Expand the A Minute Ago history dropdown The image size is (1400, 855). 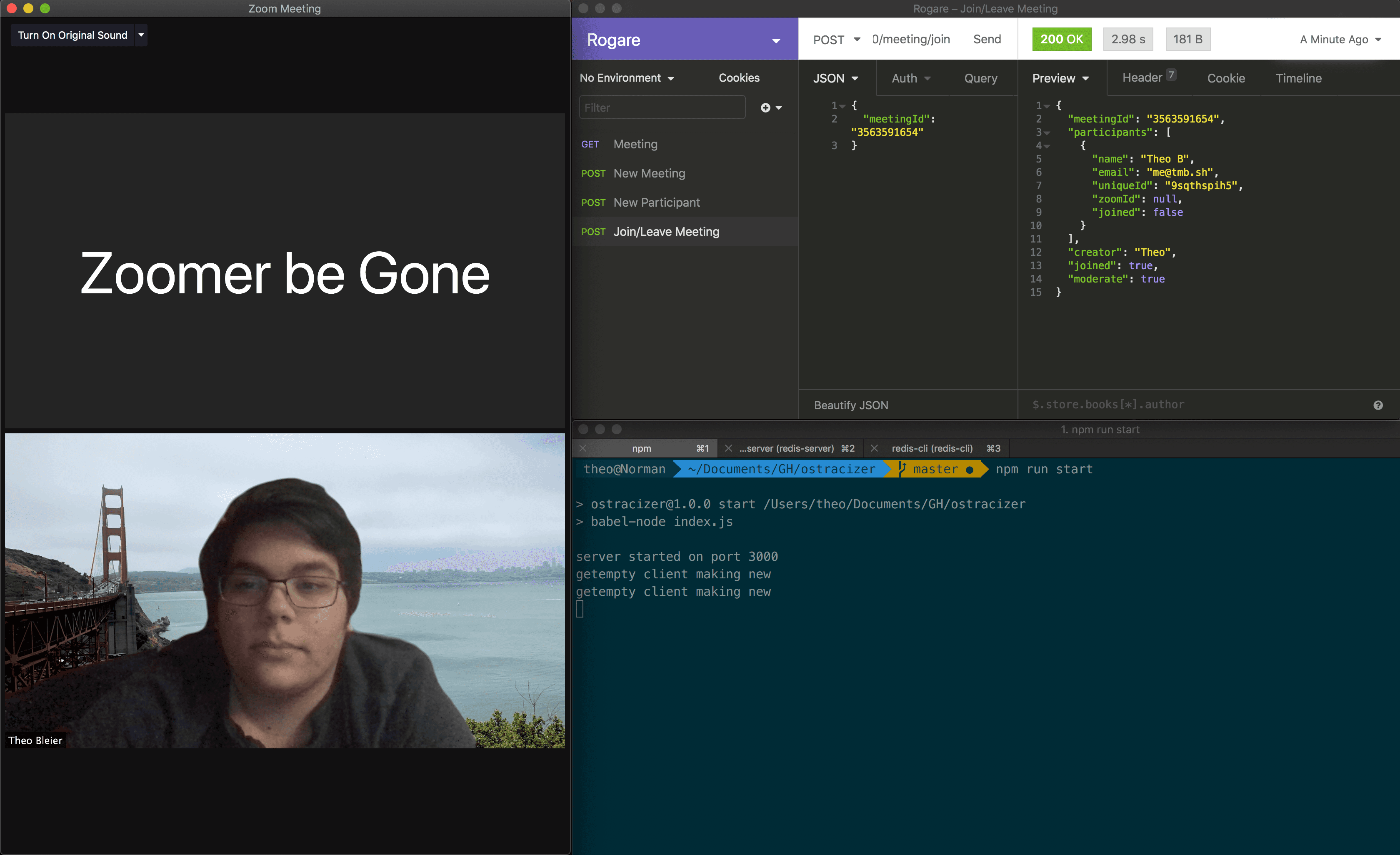click(1339, 40)
